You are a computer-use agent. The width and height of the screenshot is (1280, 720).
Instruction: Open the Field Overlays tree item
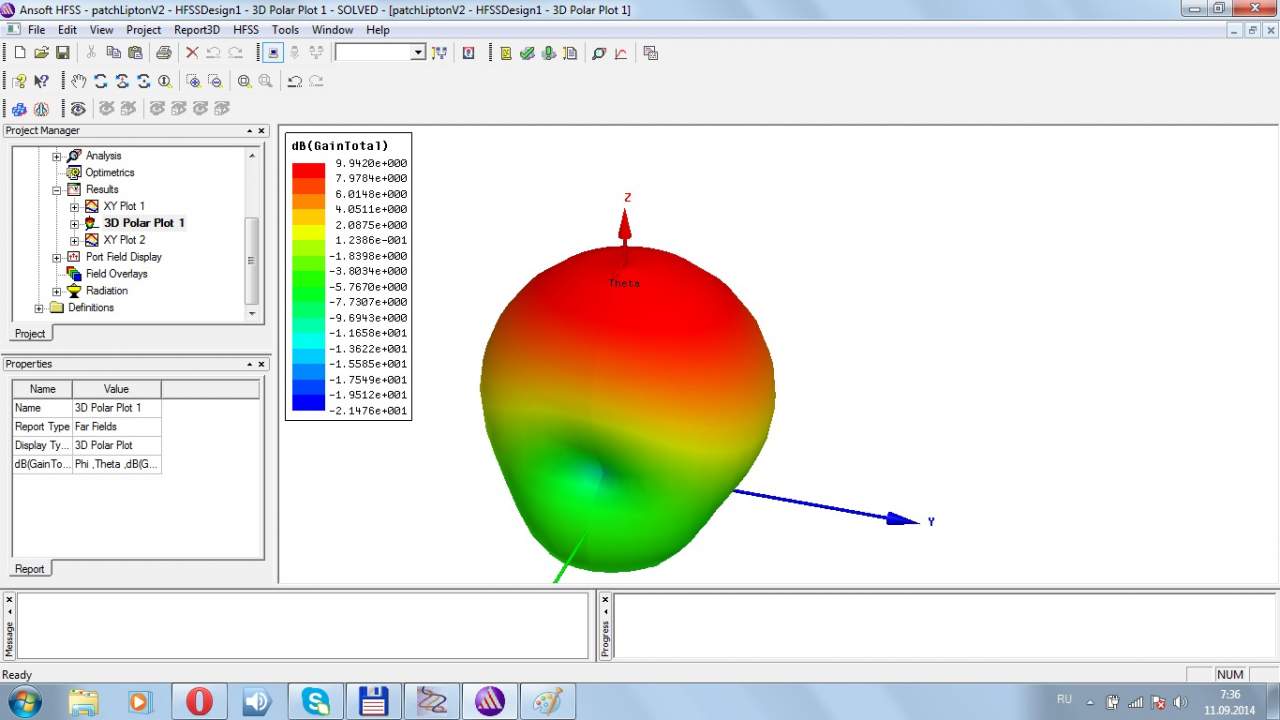pyautogui.click(x=116, y=274)
